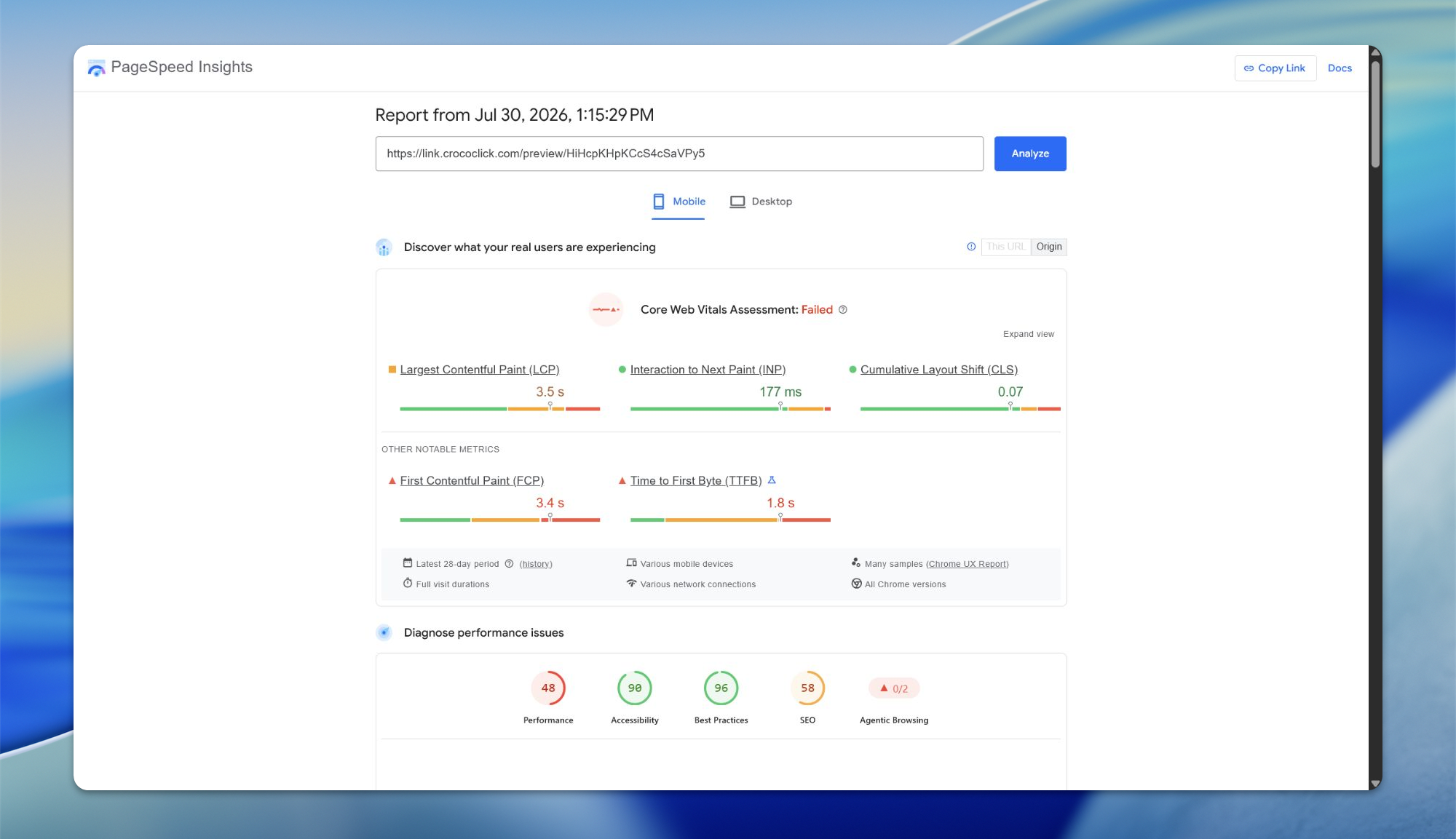The width and height of the screenshot is (1456, 839).
Task: Click the Copy Link button
Action: 1275,68
